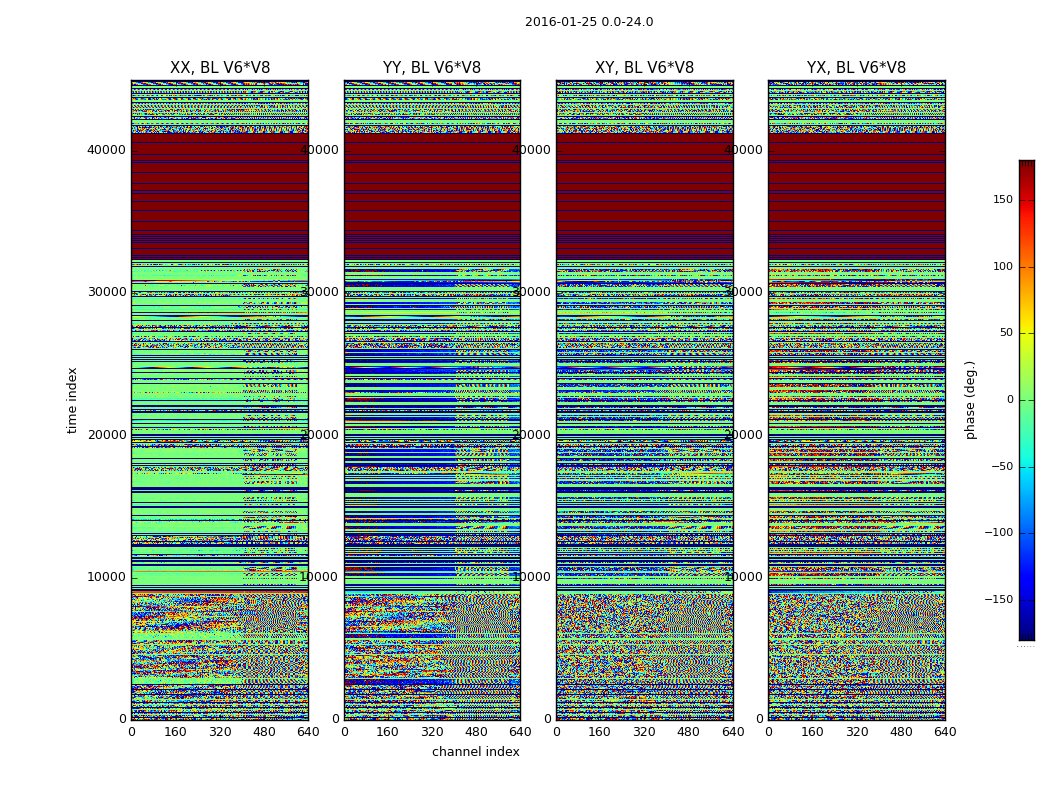Select the 'XY, BL V6*V8' subplot title

pos(644,68)
